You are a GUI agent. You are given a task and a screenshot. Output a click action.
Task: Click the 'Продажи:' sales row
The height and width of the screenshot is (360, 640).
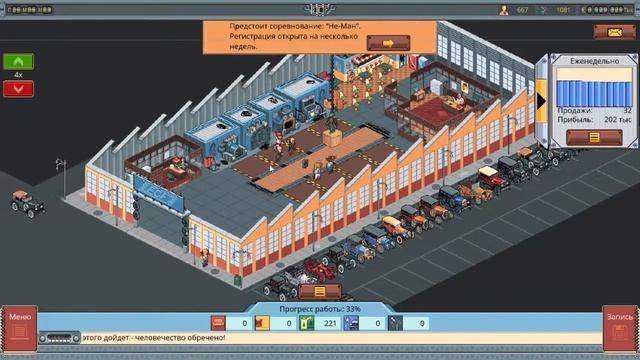click(x=594, y=111)
